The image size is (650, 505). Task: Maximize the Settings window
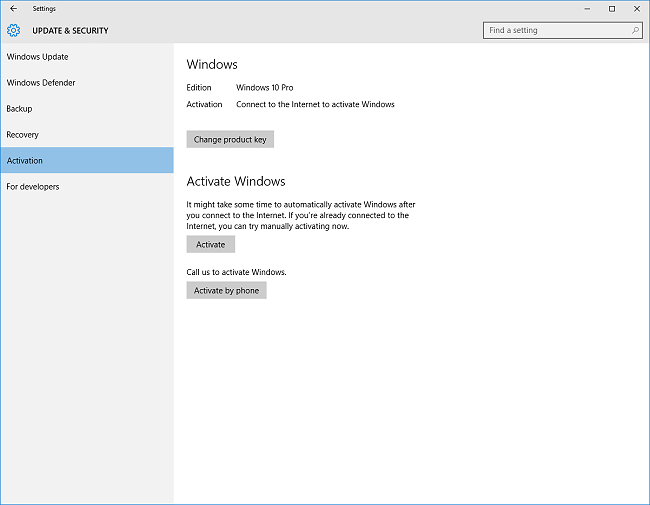click(612, 9)
